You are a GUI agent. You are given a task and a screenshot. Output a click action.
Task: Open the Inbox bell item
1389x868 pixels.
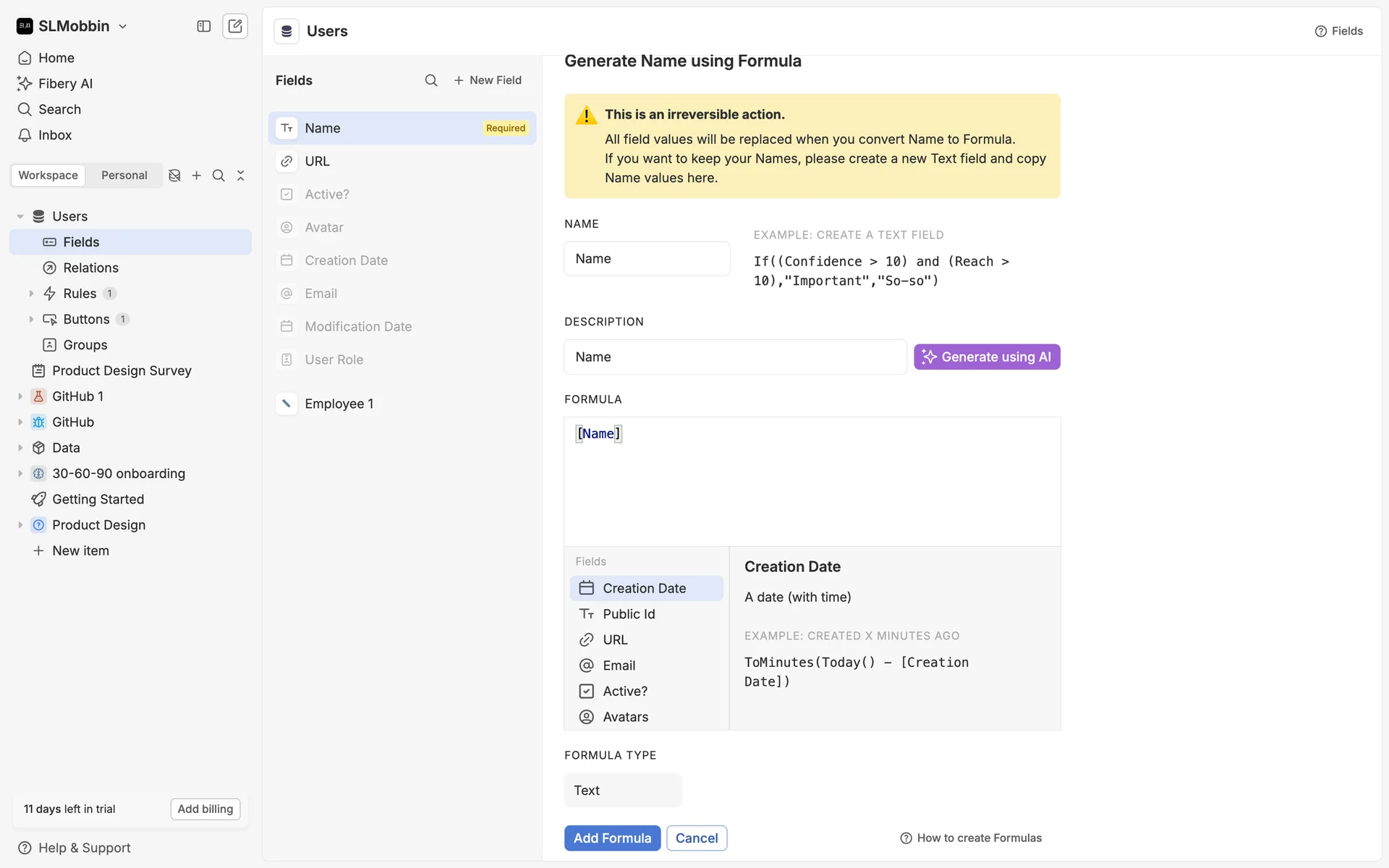tap(55, 135)
